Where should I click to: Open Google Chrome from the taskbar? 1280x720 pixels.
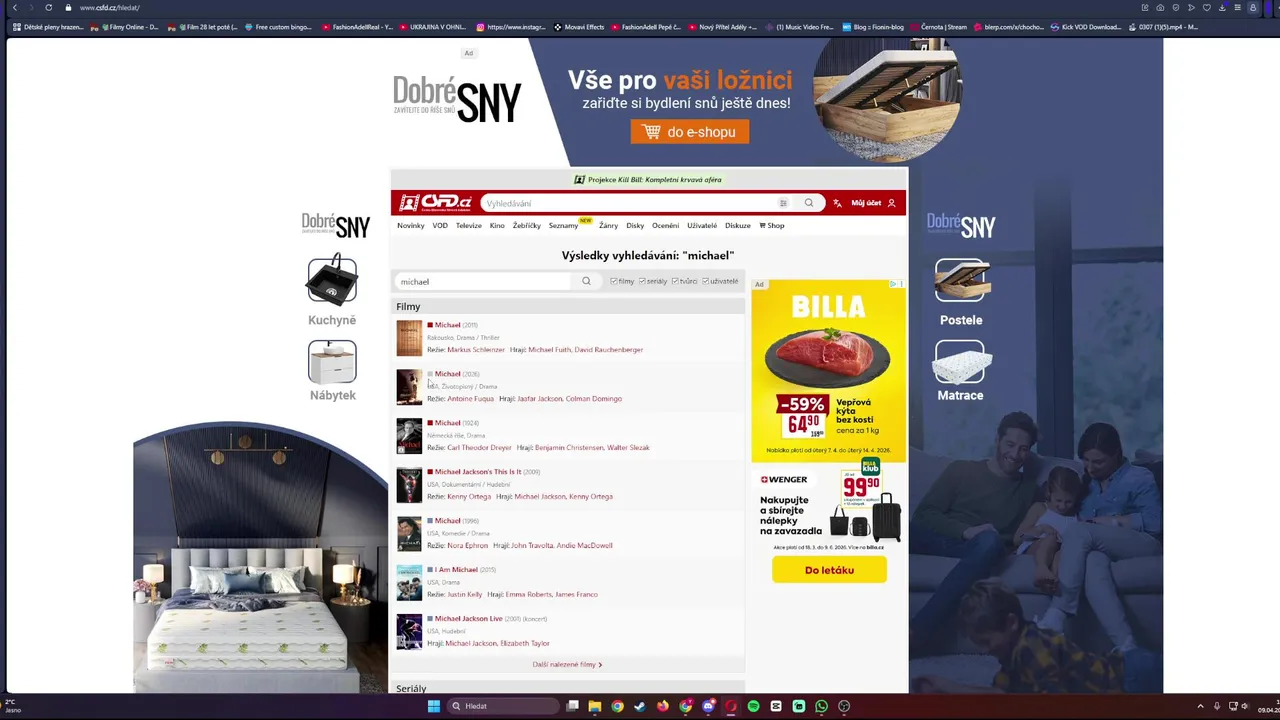click(617, 706)
